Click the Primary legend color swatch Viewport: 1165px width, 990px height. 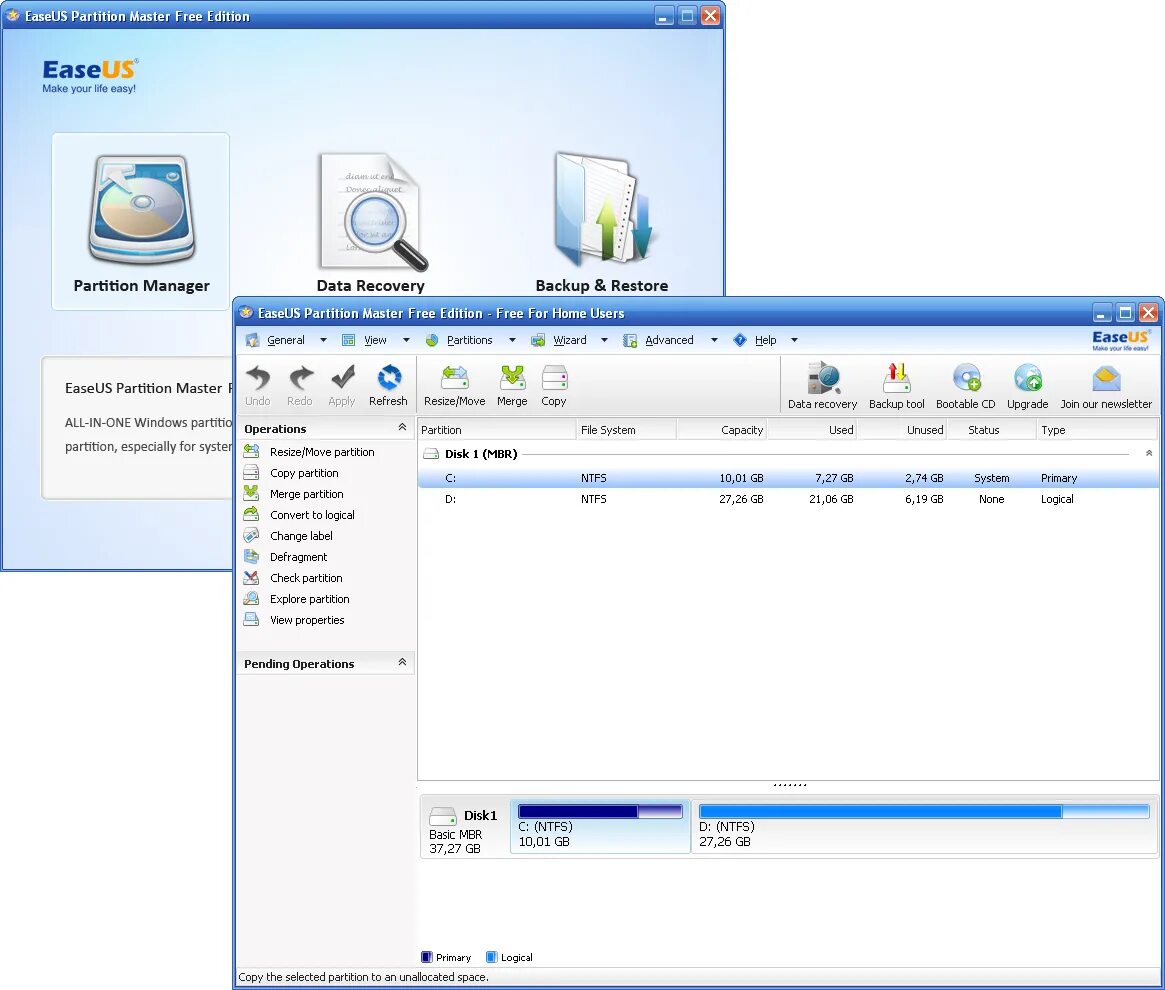[426, 957]
